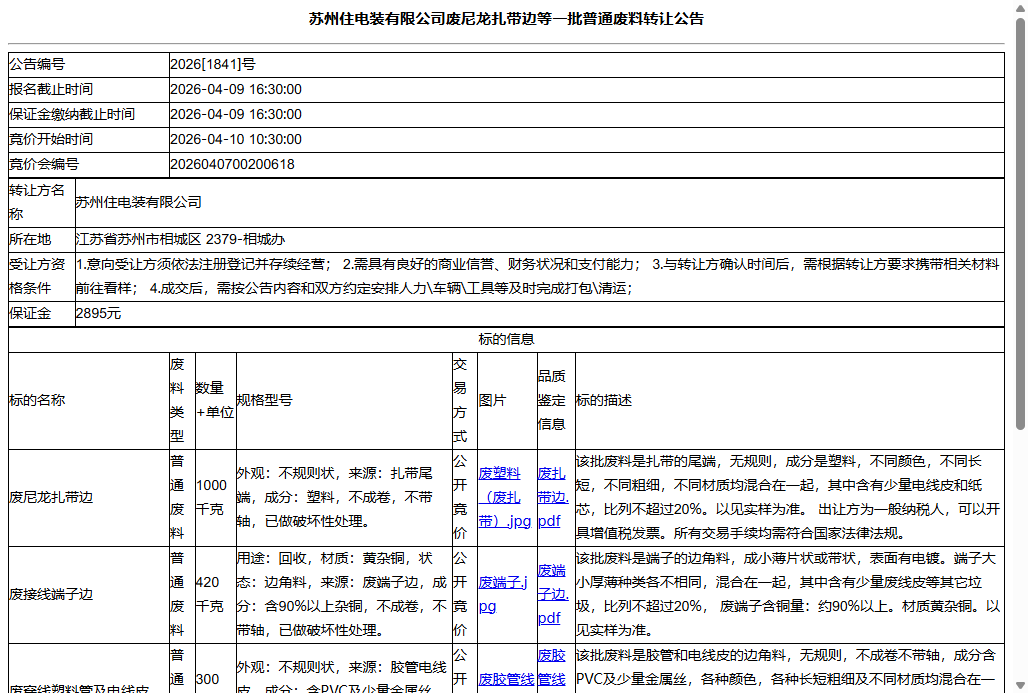This screenshot has width=1028, height=693.
Task: Click bidding start time 2026-04-10 10:30:00
Action: 236,139
